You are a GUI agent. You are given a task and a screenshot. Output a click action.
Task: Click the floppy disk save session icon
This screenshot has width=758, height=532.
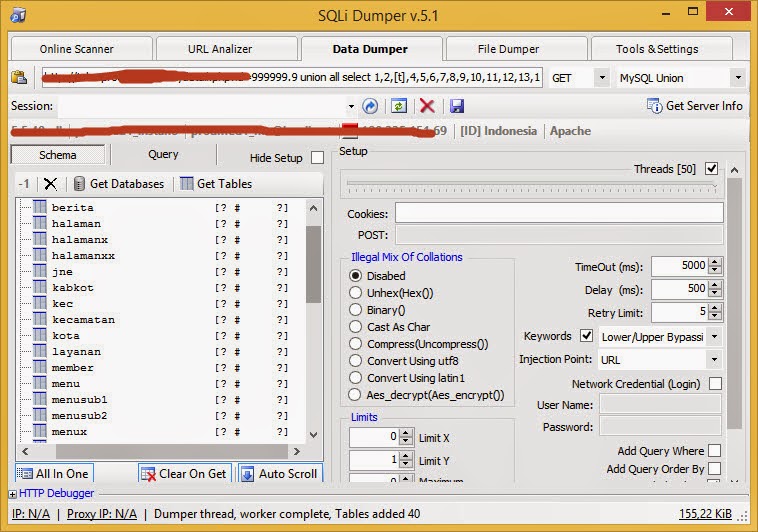tap(457, 106)
